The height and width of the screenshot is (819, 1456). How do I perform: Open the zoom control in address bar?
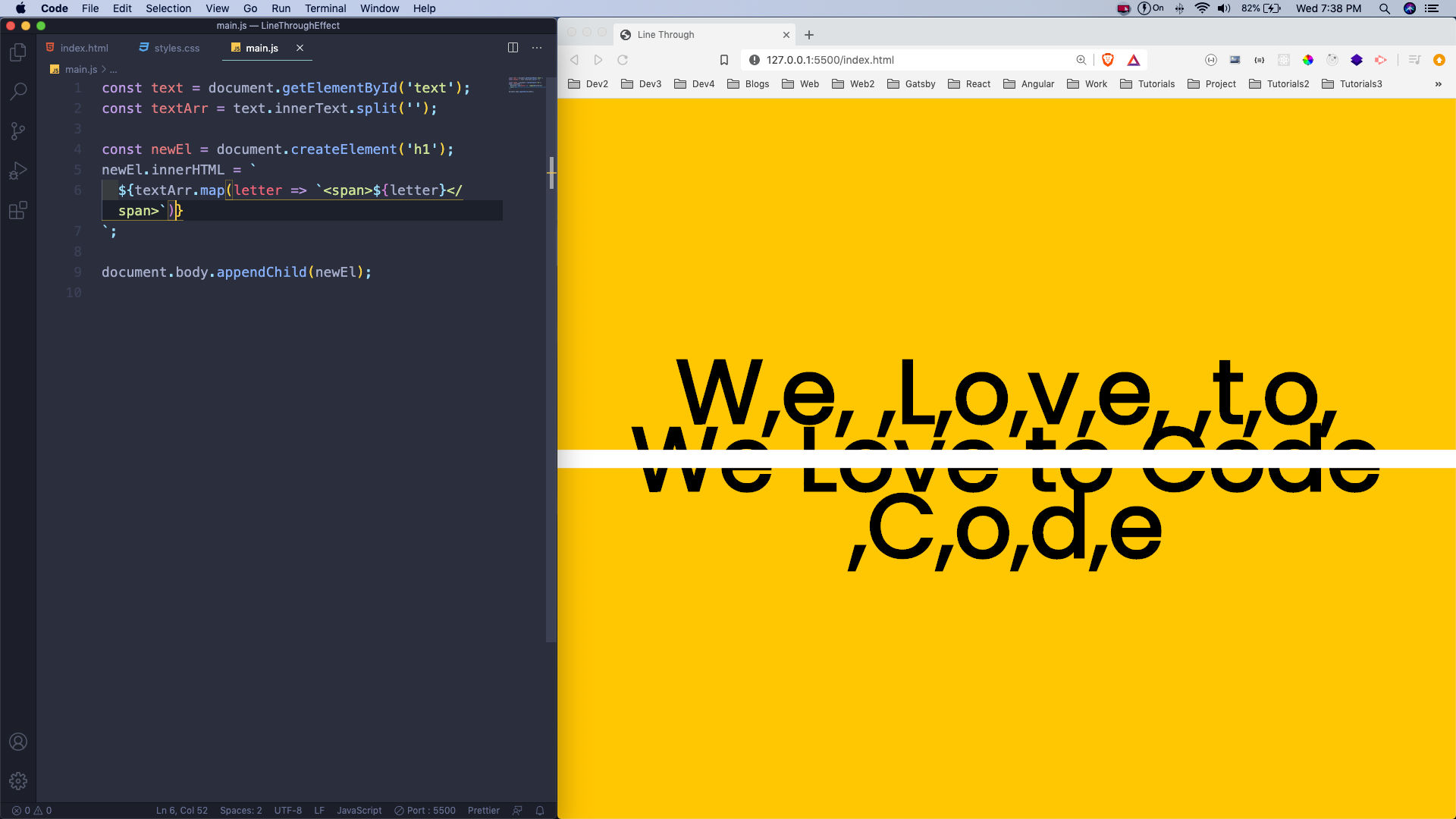point(1081,60)
